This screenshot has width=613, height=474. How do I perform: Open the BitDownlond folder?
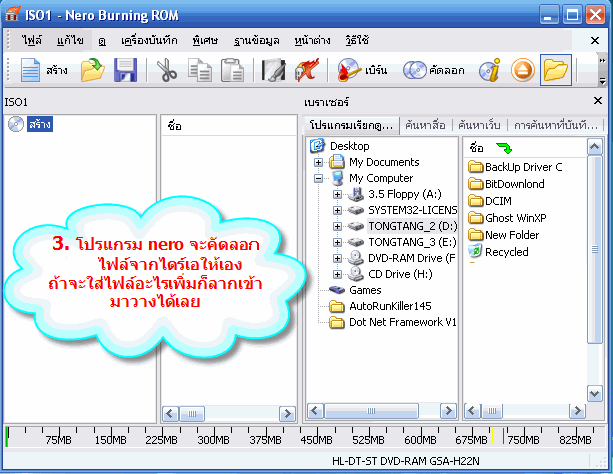click(x=506, y=184)
